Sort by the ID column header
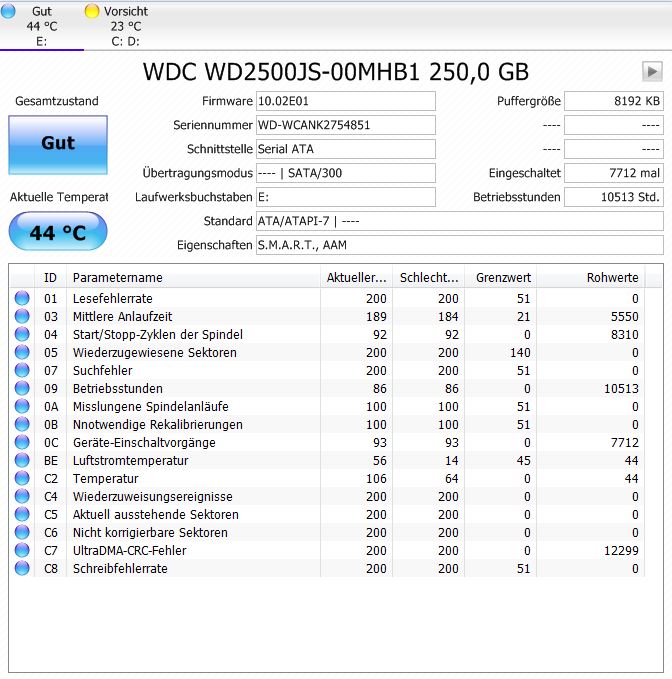 pos(50,278)
